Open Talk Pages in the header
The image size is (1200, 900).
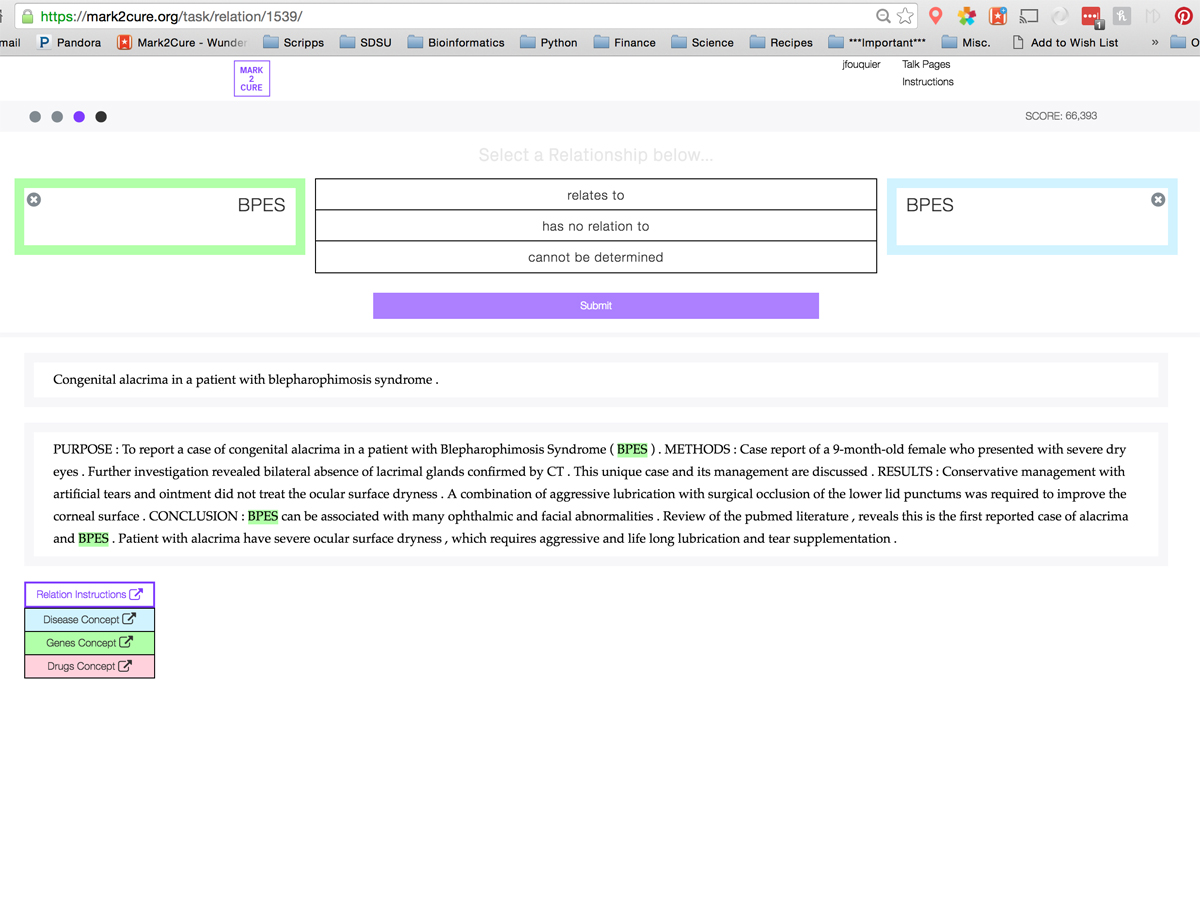[926, 64]
